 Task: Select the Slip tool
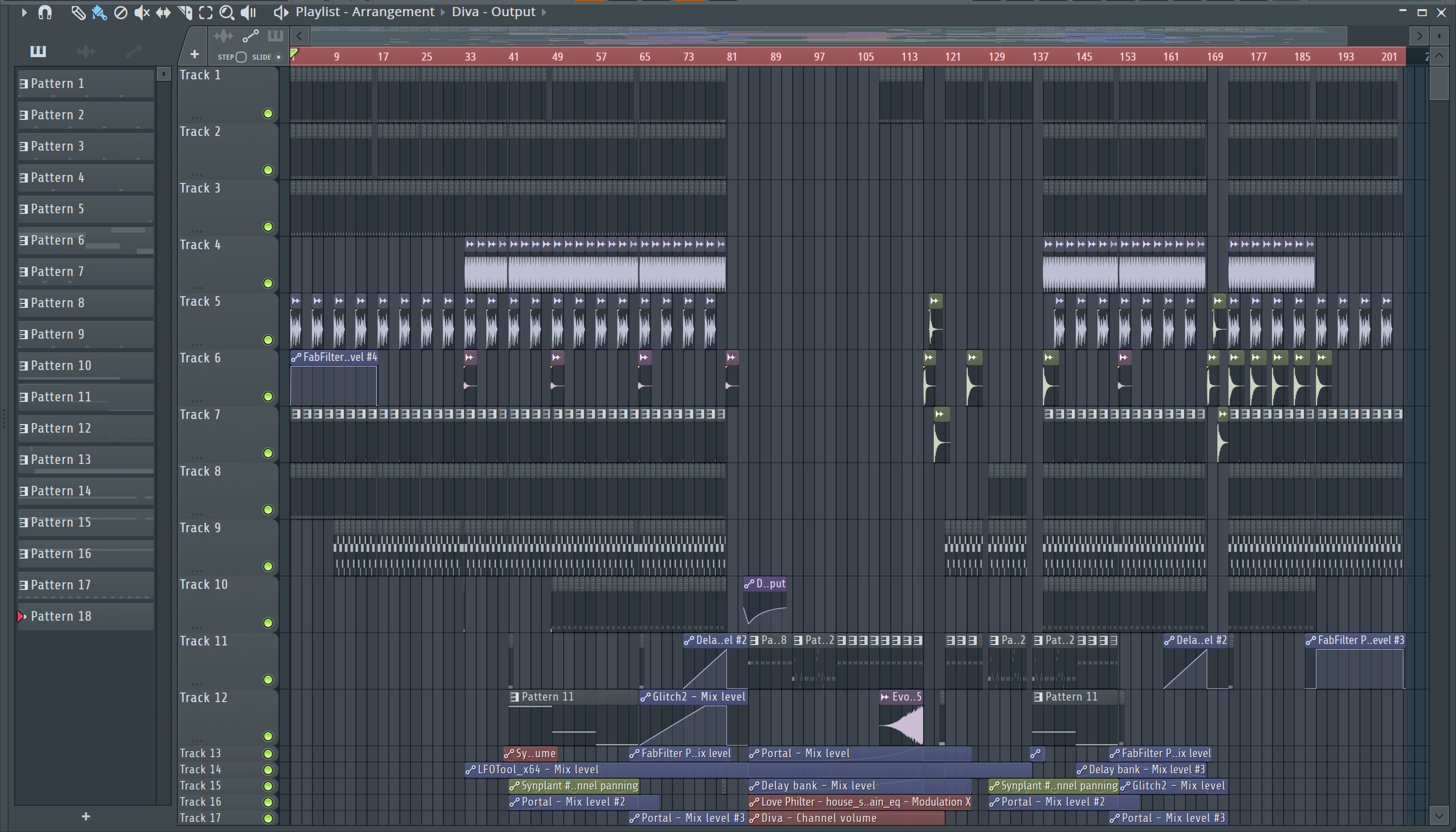[163, 12]
